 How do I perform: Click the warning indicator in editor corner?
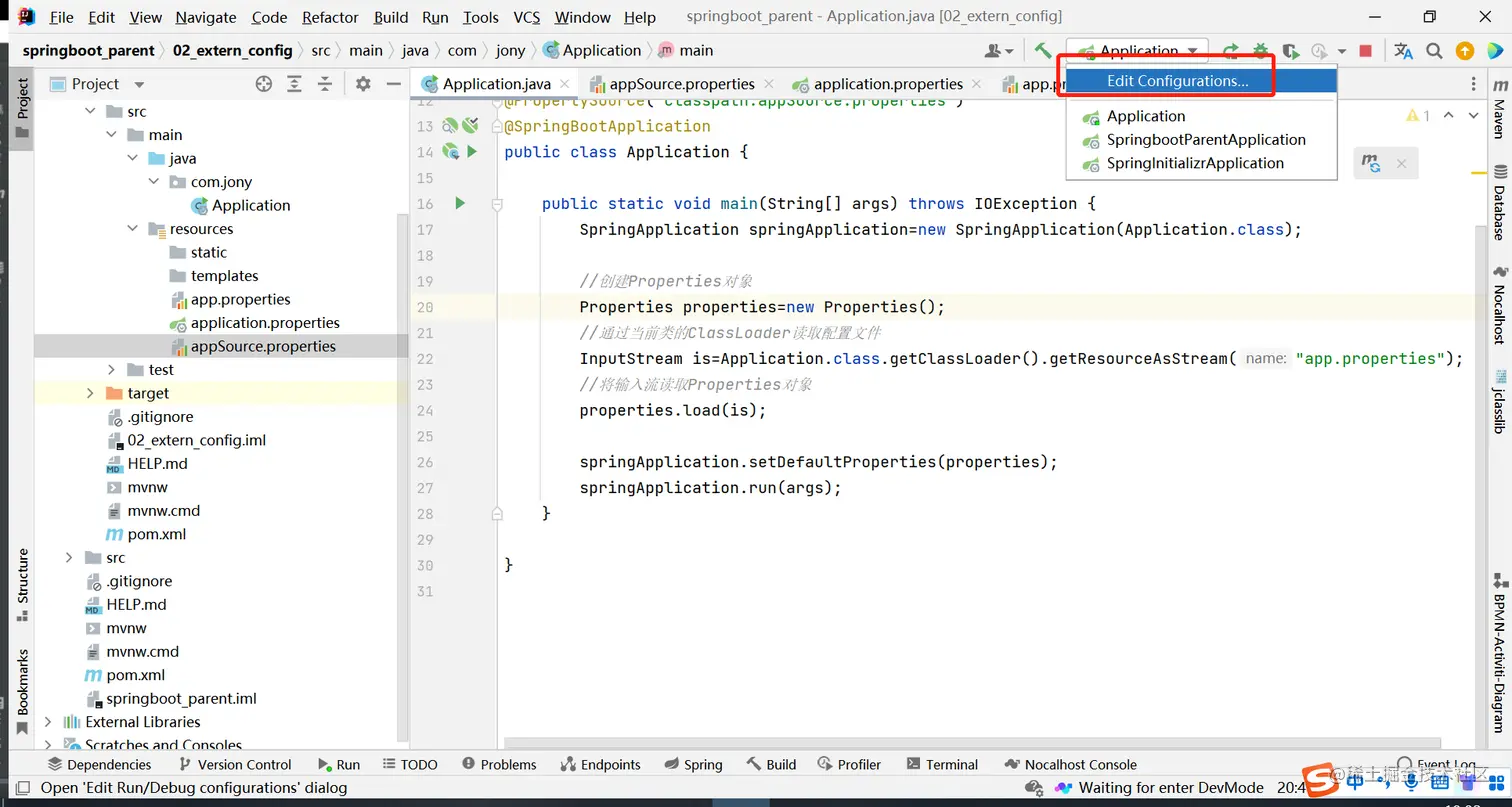click(1418, 116)
